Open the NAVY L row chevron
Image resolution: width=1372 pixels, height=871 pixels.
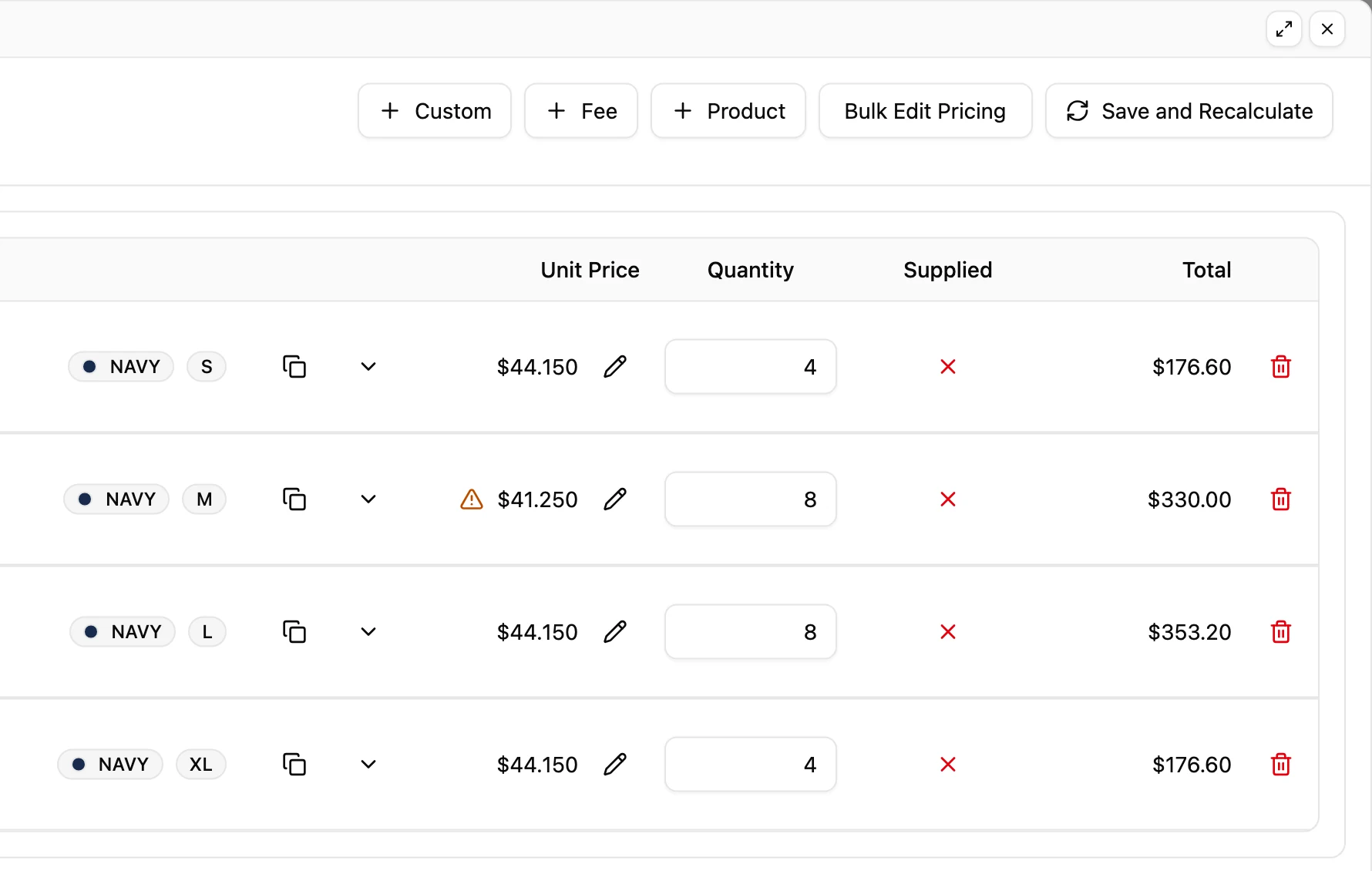pyautogui.click(x=368, y=632)
